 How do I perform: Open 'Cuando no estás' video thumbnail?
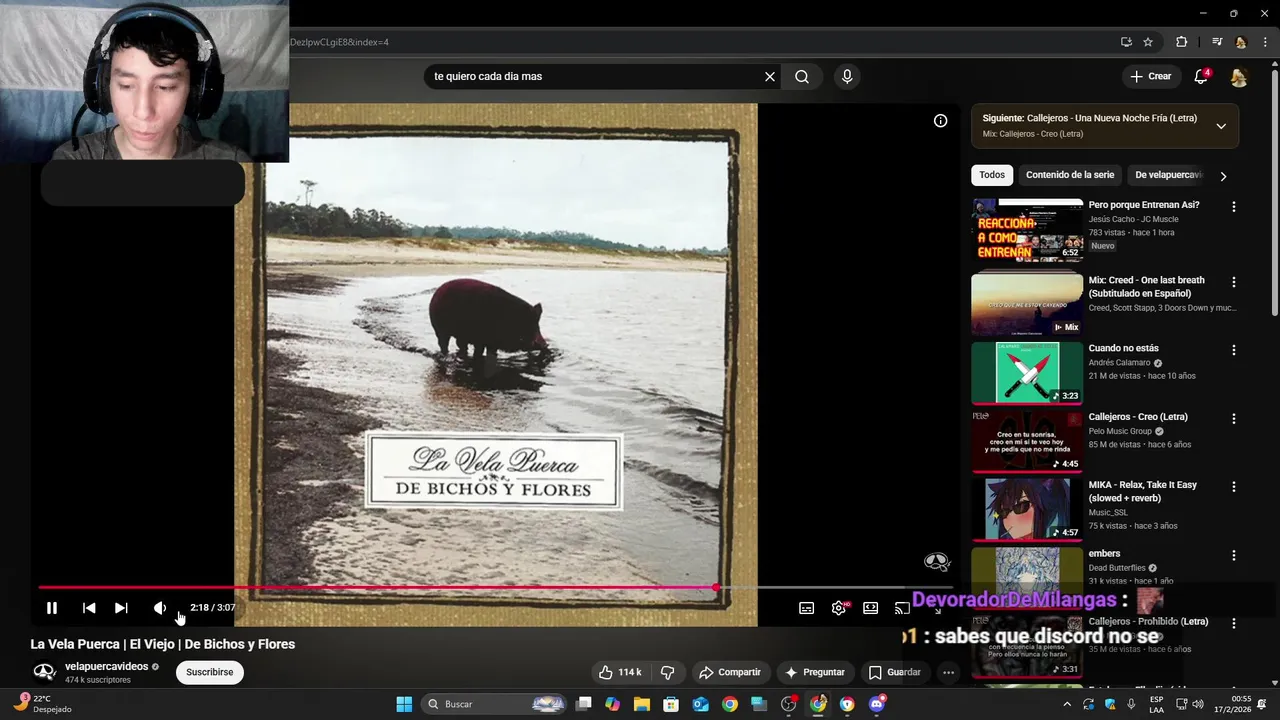pos(1027,373)
